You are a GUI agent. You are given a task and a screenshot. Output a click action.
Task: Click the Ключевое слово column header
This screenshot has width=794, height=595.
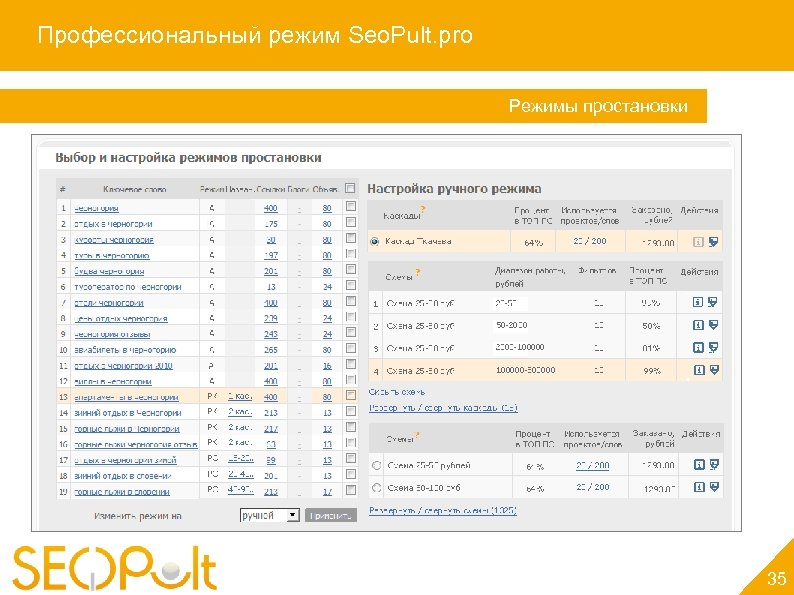pos(135,190)
